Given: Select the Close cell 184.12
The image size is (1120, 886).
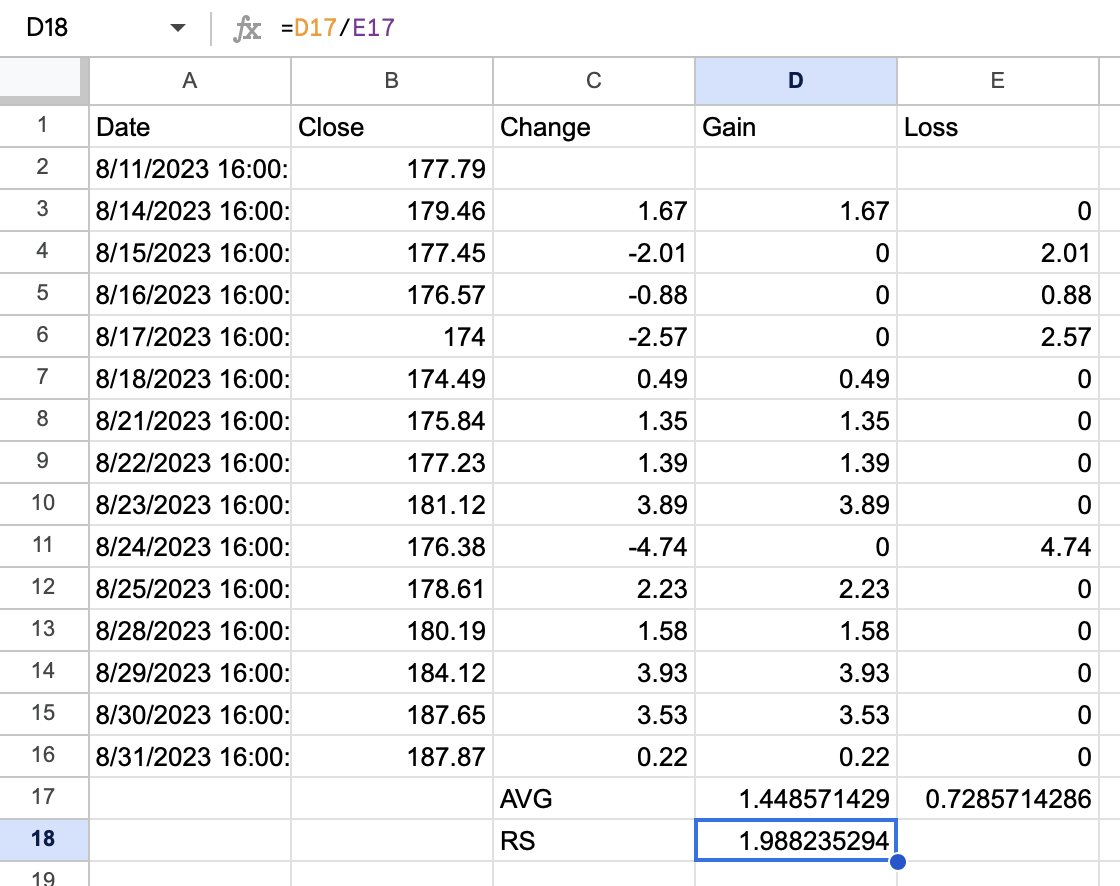Looking at the screenshot, I should coord(391,672).
